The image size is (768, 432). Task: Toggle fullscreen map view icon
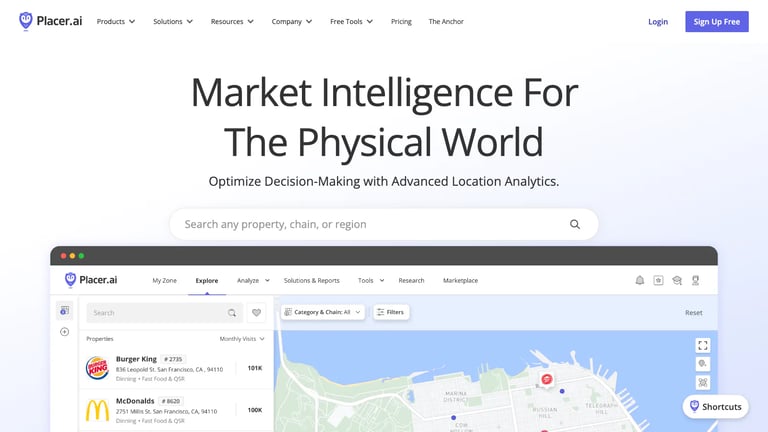click(703, 345)
